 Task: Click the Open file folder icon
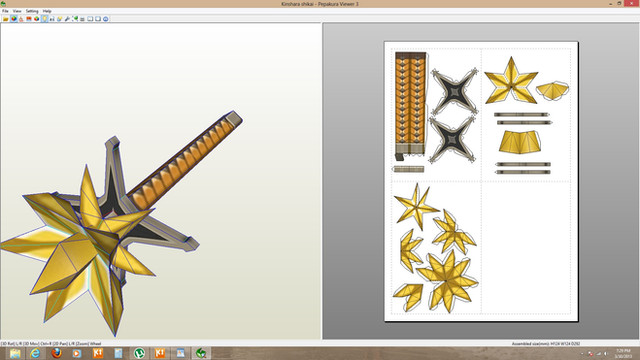[x=6, y=19]
